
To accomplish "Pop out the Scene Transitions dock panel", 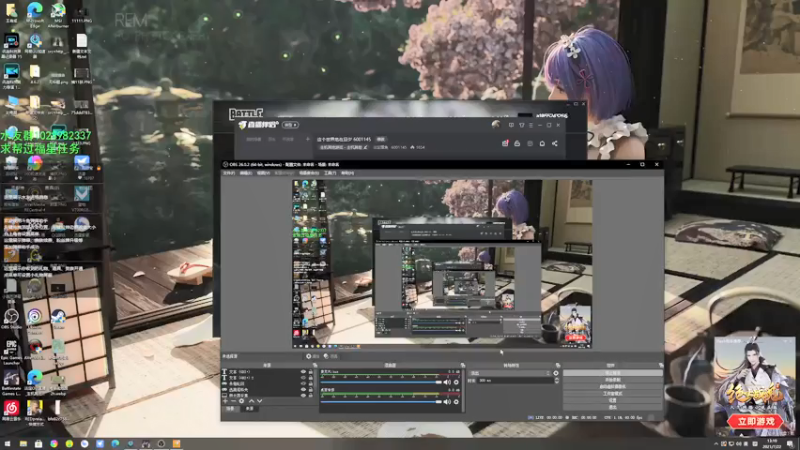I will (558, 365).
